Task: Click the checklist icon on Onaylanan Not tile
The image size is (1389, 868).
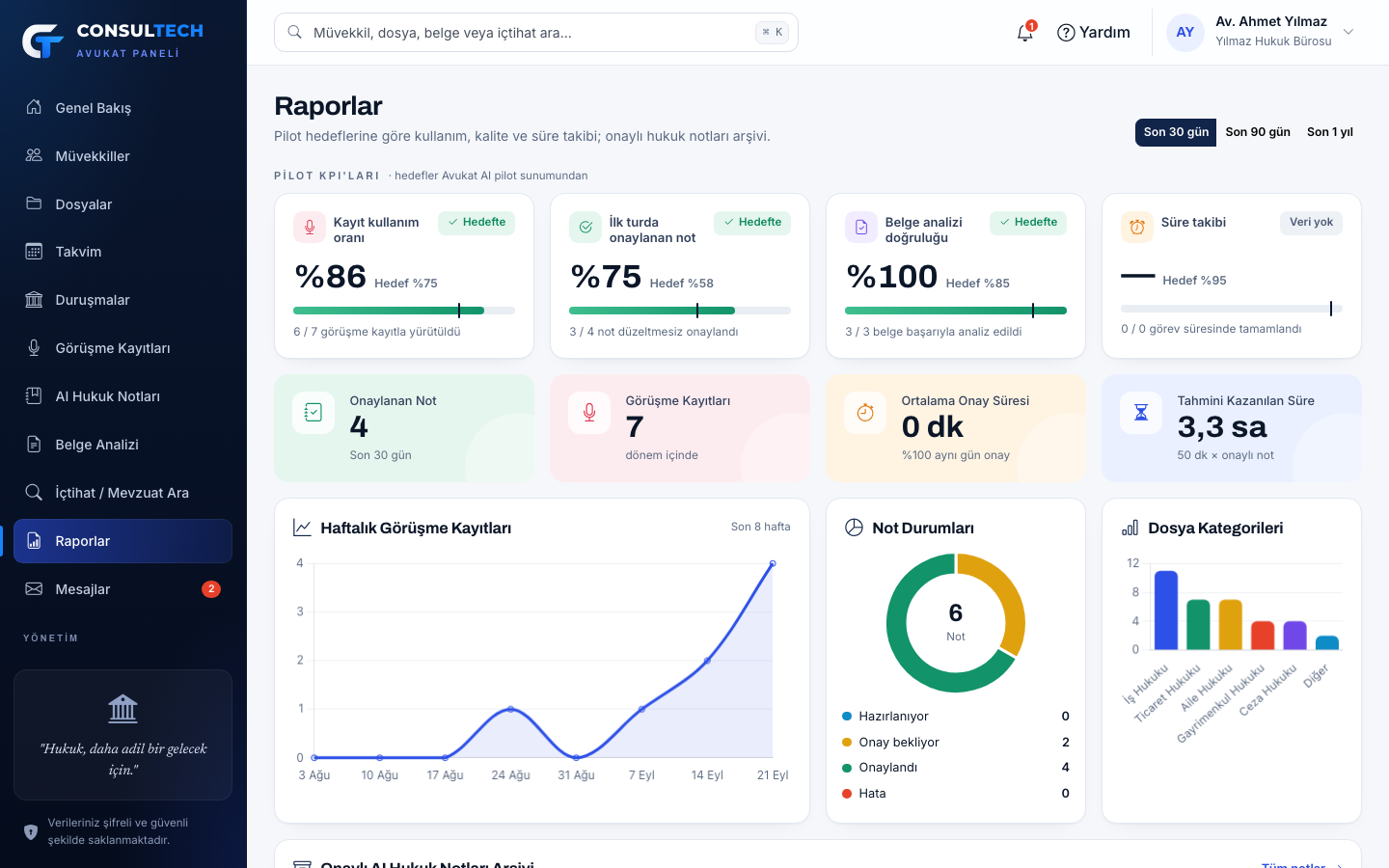Action: point(313,413)
